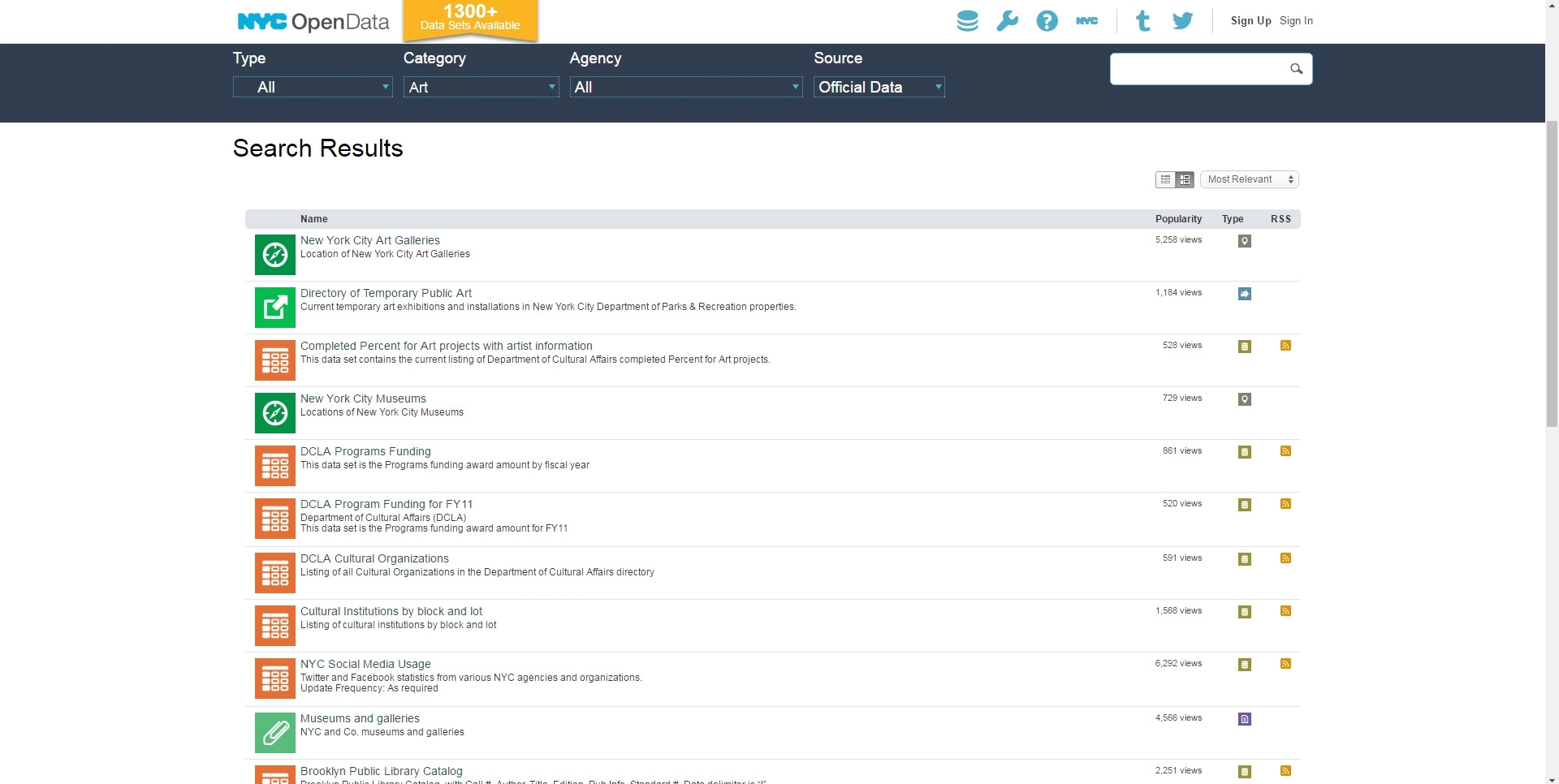Click the Sign Up link
This screenshot has width=1559, height=784.
point(1250,21)
